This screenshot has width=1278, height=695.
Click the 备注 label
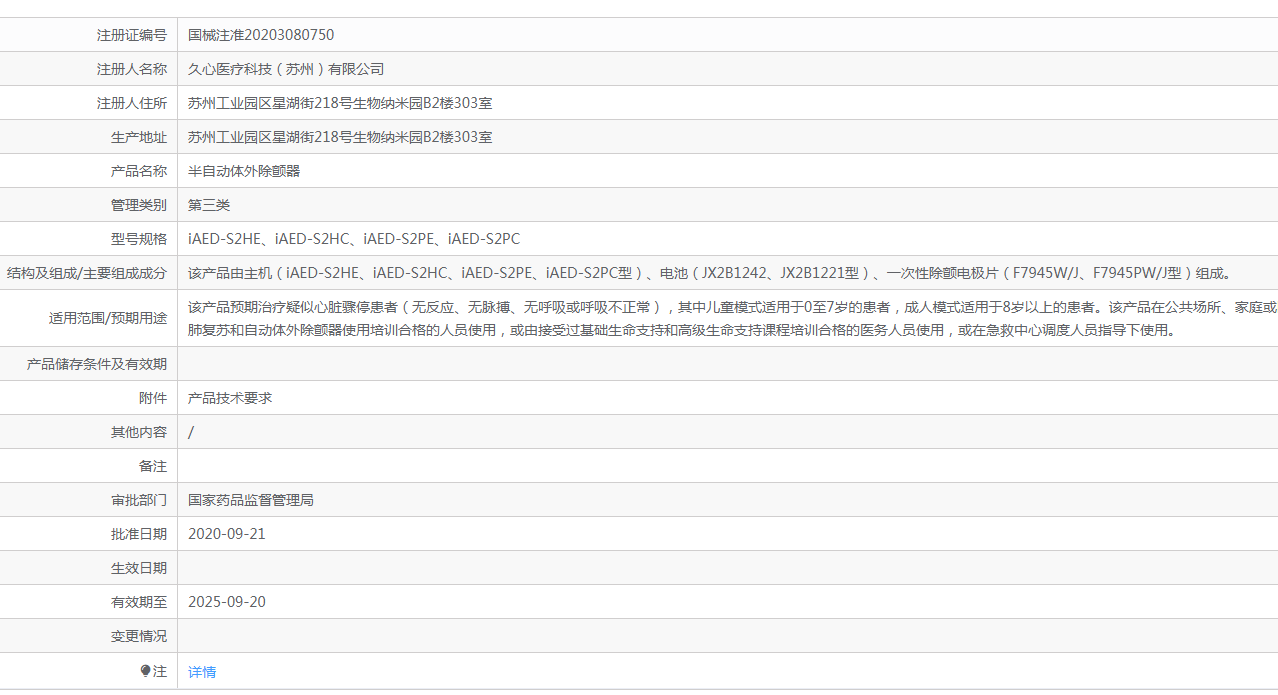153,466
